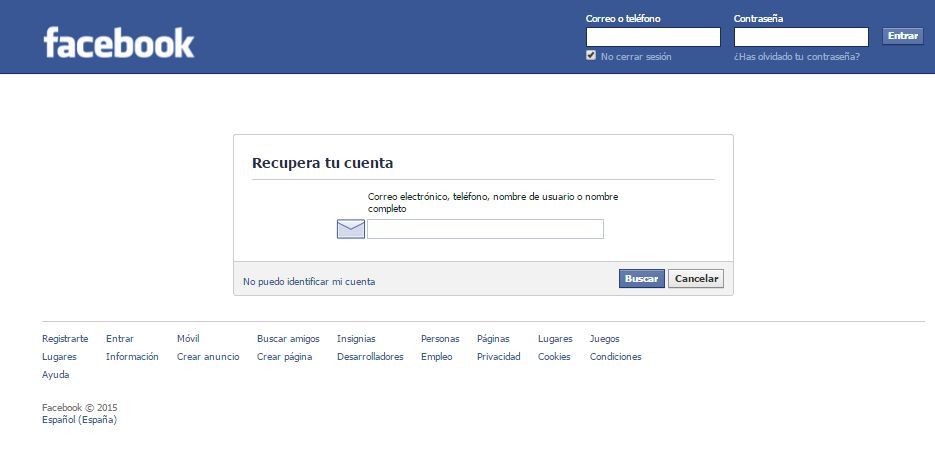Open the Entrar footer link
This screenshot has height=461, width=935.
(x=120, y=339)
